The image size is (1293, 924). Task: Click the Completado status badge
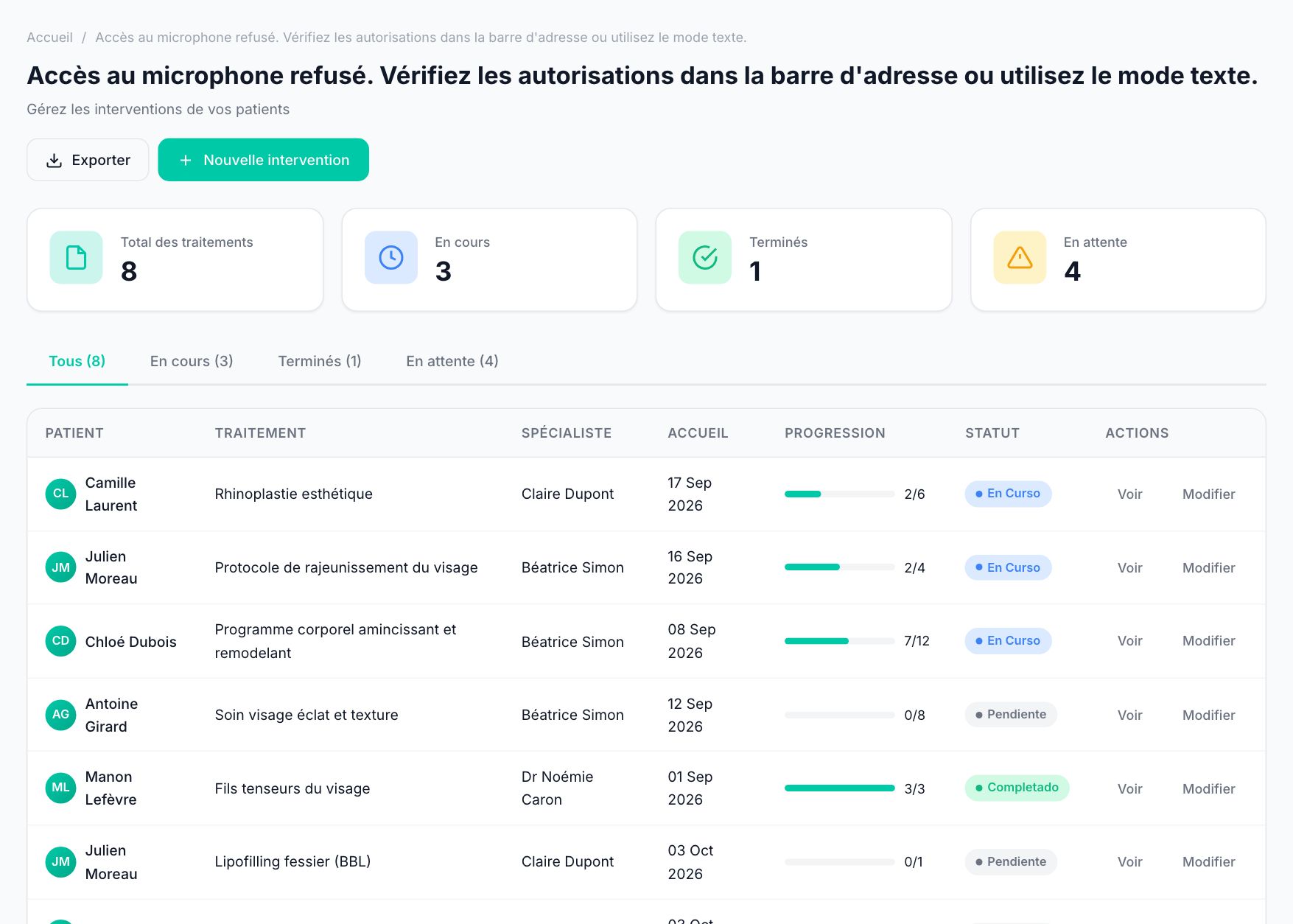pos(1017,788)
